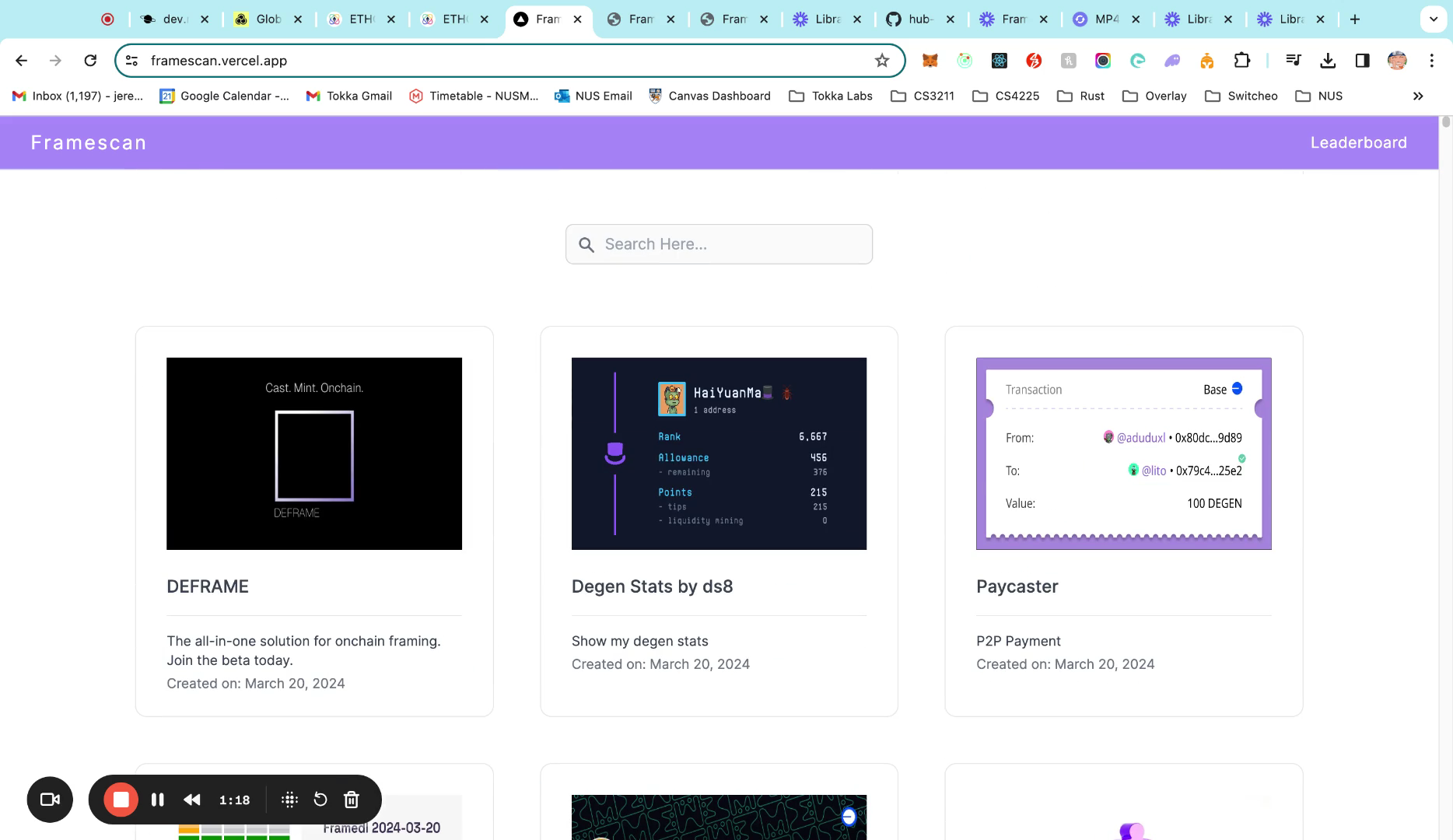Restart the recording with circular arrow icon
The image size is (1453, 840).
click(320, 800)
